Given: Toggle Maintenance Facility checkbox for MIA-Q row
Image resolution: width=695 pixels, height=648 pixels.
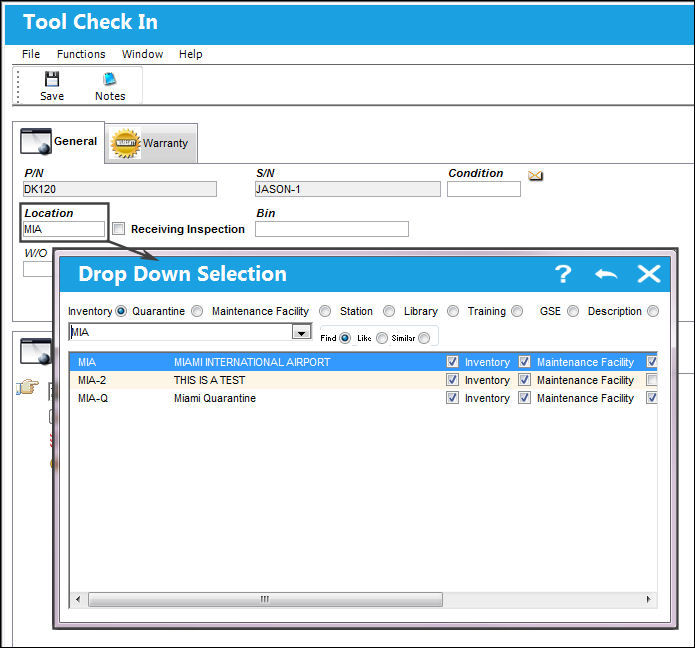Looking at the screenshot, I should (524, 398).
